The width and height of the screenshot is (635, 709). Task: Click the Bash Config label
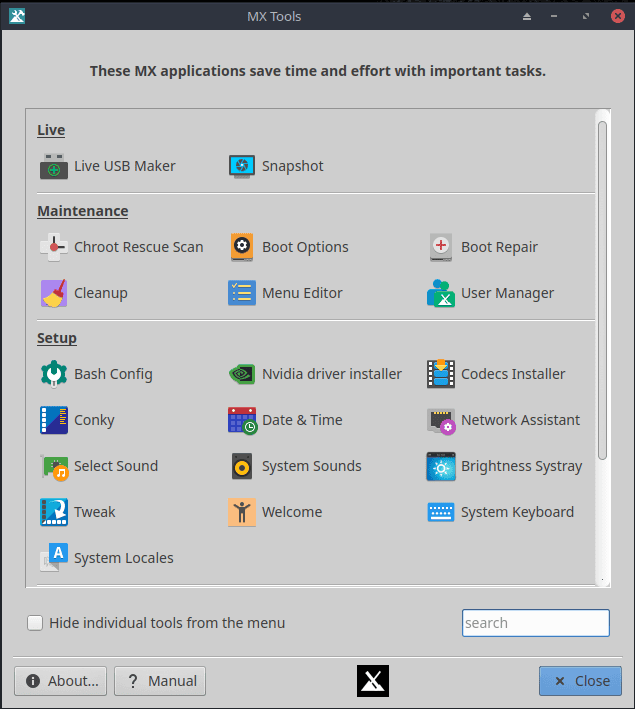pos(113,374)
